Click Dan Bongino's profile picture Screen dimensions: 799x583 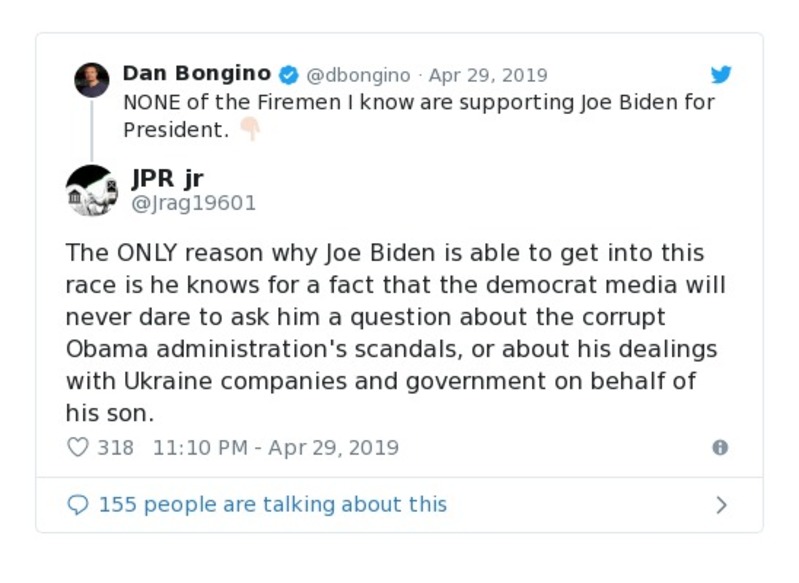pos(92,80)
